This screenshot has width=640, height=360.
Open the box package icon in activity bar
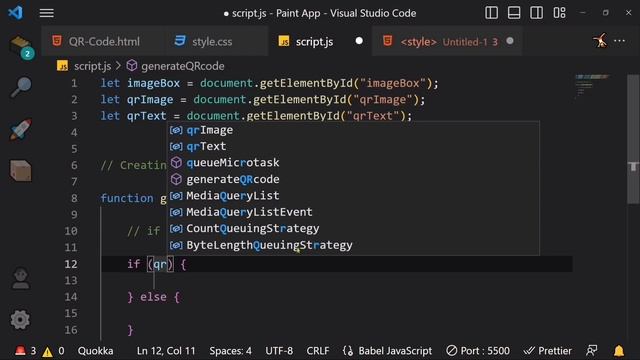click(20, 170)
